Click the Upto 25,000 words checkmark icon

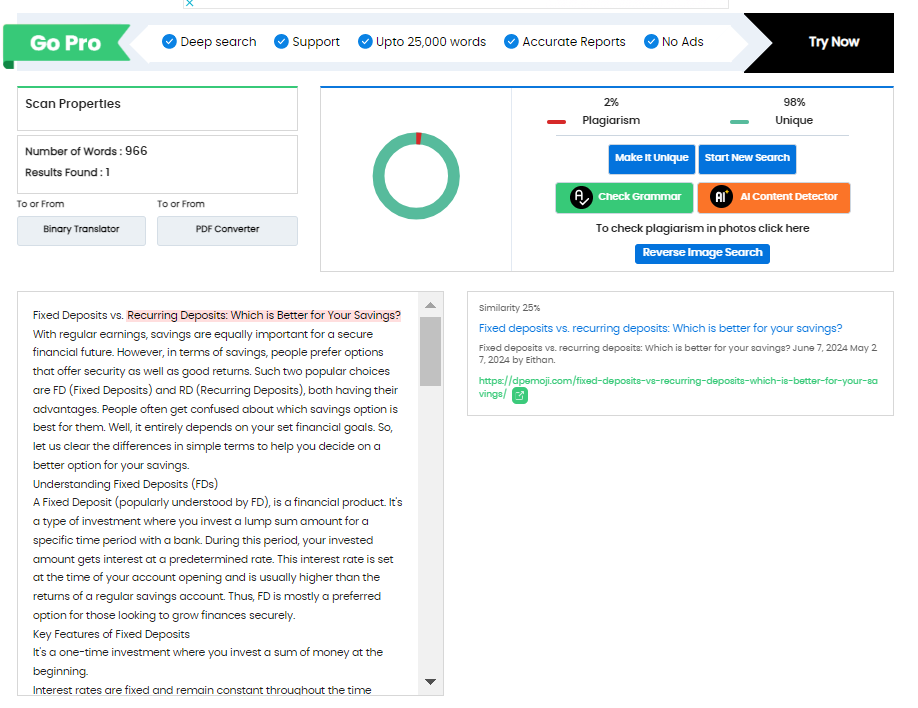click(x=365, y=42)
